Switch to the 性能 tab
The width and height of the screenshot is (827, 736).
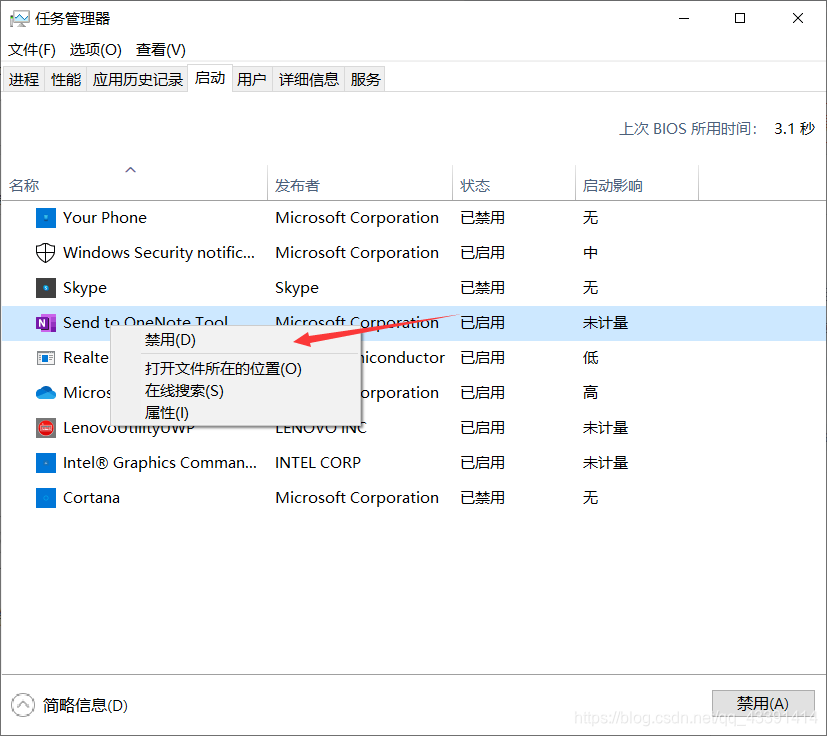(x=66, y=79)
